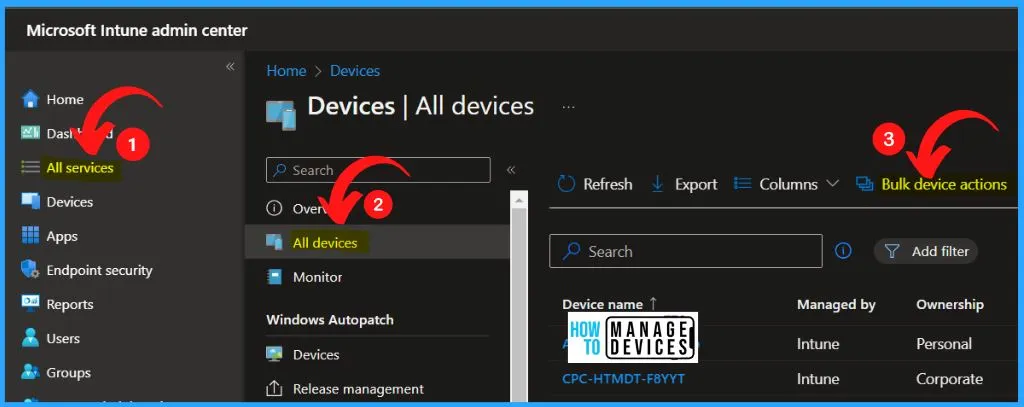Click the Microsoft Intune admin center title

click(x=137, y=30)
